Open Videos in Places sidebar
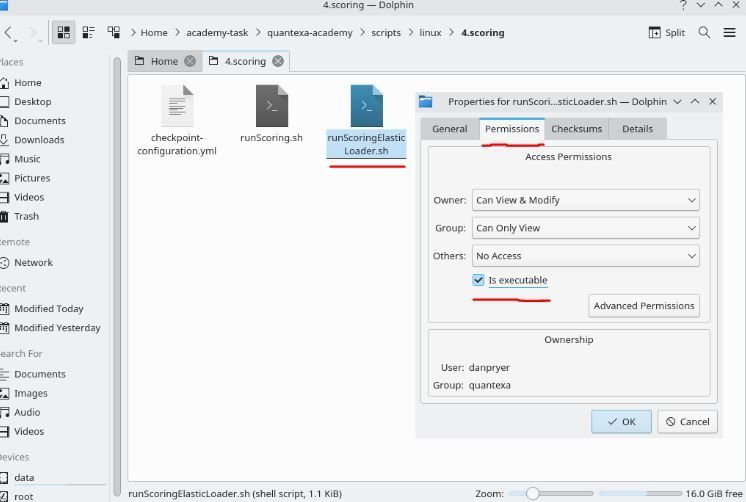 click(x=29, y=197)
